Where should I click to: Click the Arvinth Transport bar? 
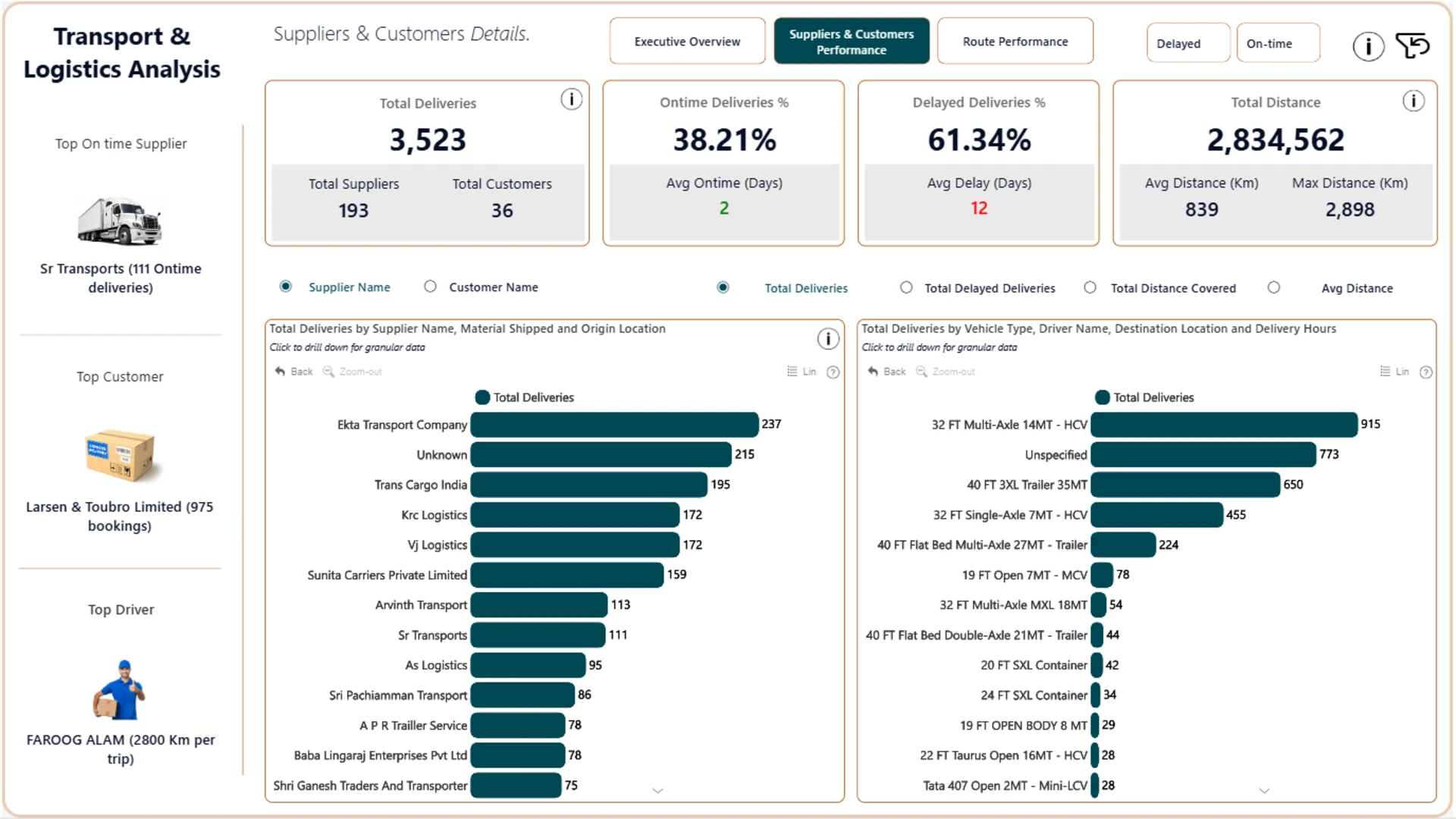click(x=539, y=605)
